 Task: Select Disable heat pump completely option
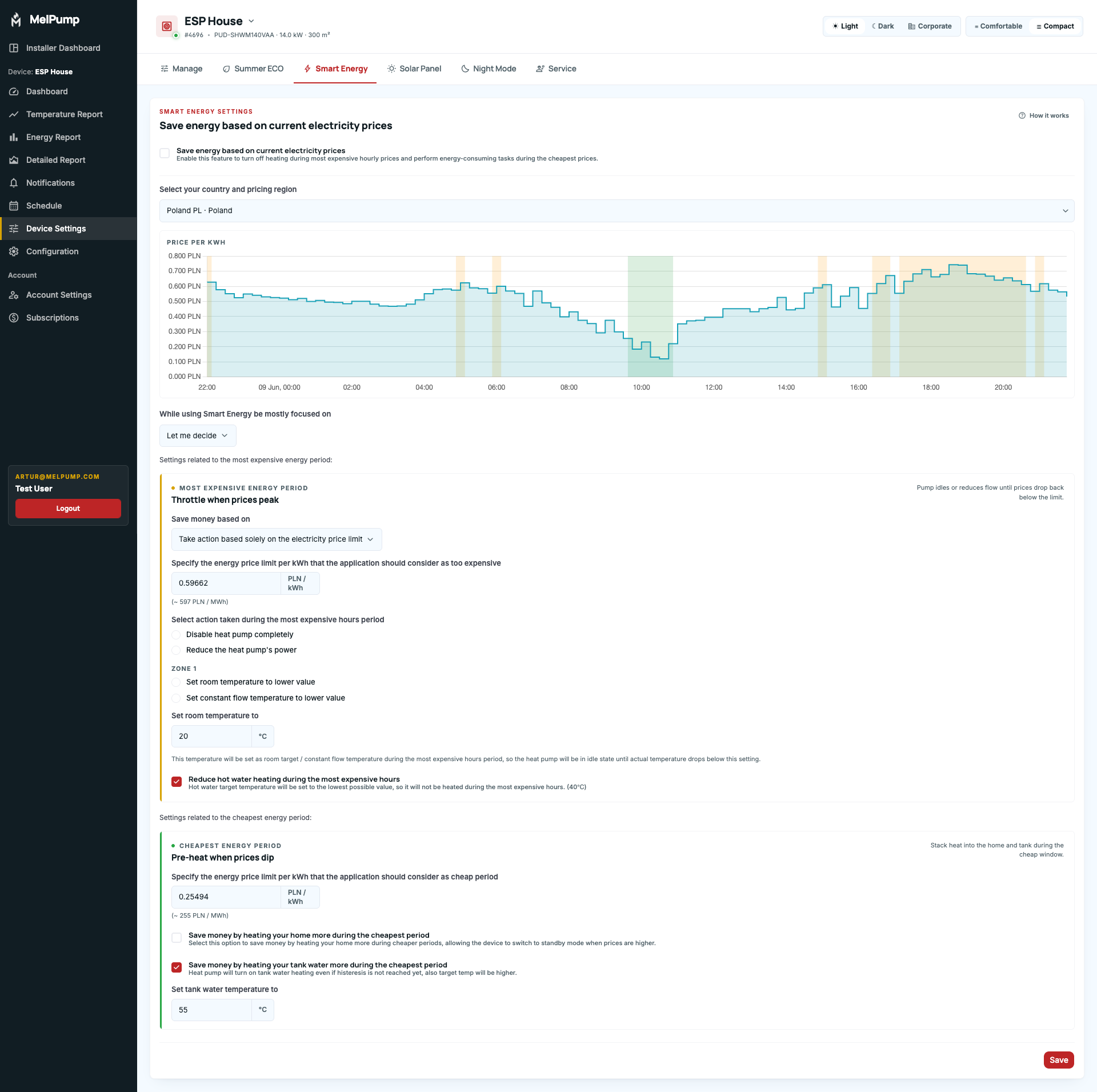click(x=176, y=635)
